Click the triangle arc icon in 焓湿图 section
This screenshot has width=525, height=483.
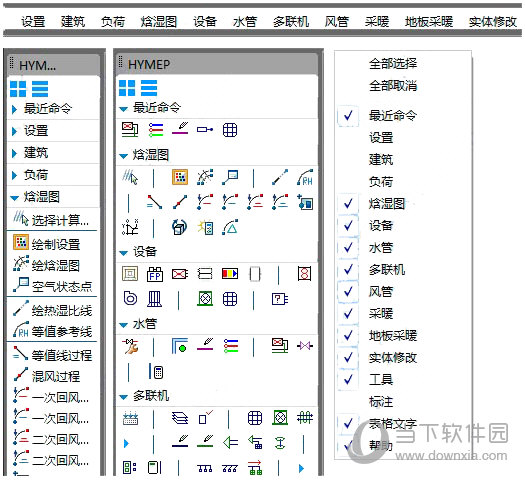coord(230,227)
